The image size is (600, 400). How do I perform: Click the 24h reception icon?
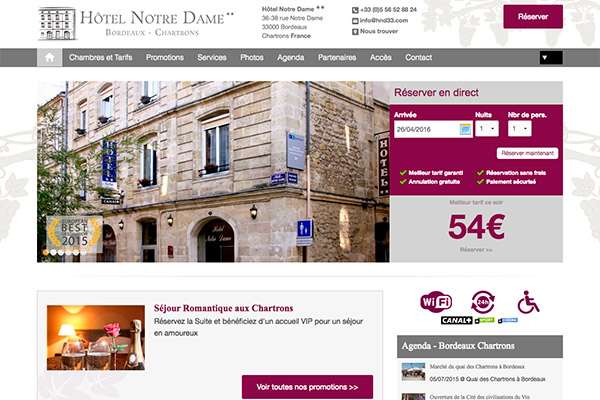483,302
